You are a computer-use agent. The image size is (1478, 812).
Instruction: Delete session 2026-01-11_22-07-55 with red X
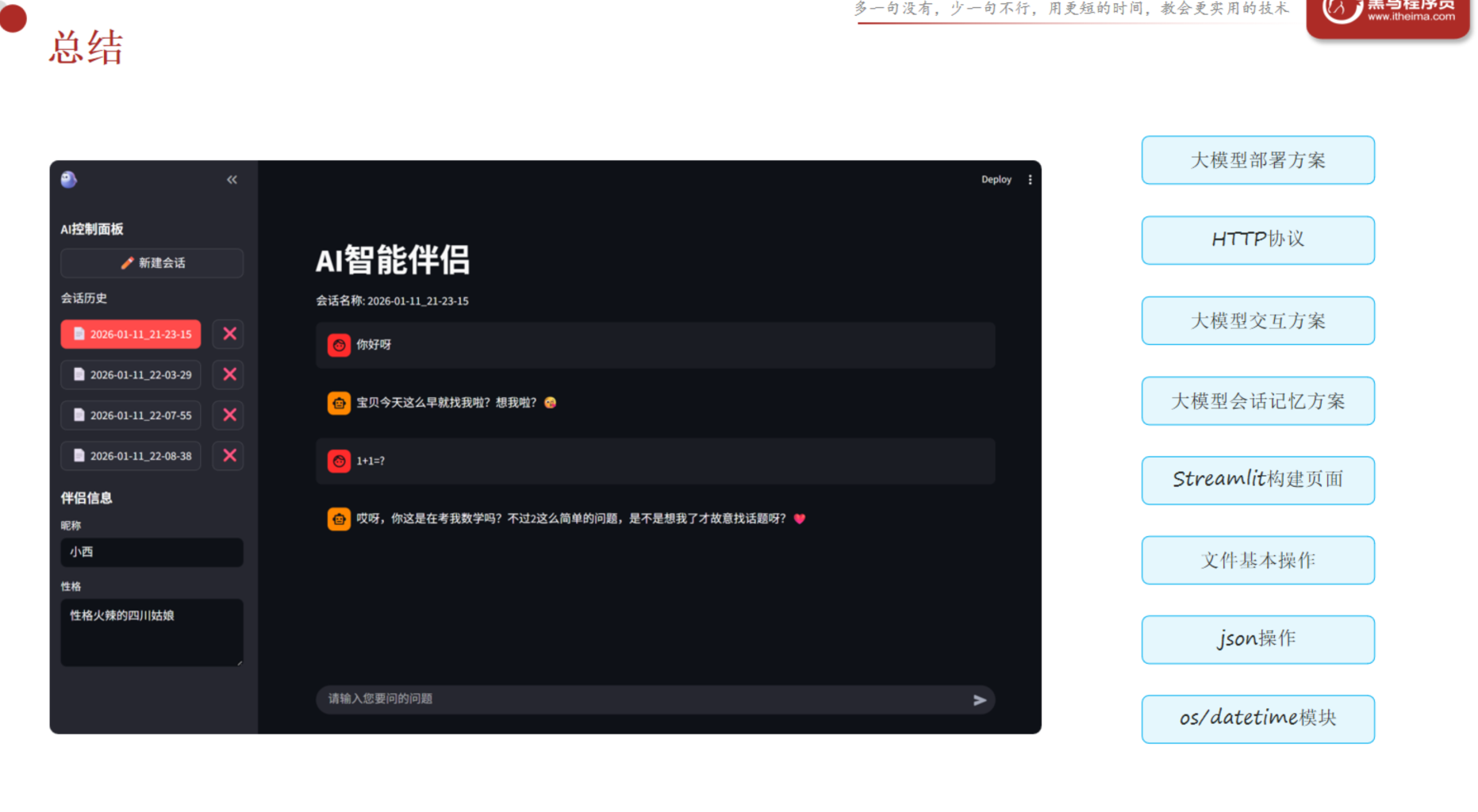click(x=228, y=415)
